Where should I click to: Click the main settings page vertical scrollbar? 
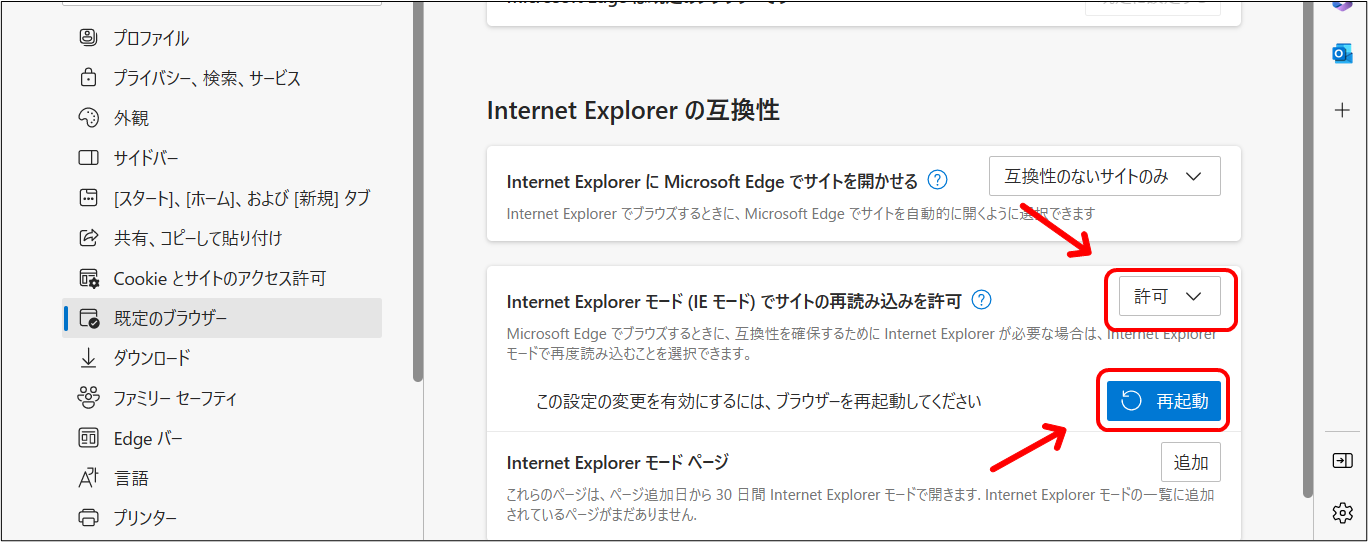point(1308,250)
